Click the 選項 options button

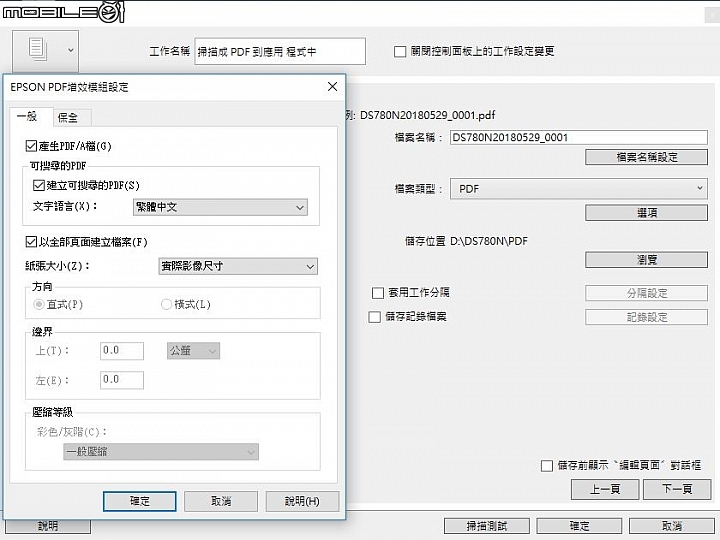click(x=647, y=213)
